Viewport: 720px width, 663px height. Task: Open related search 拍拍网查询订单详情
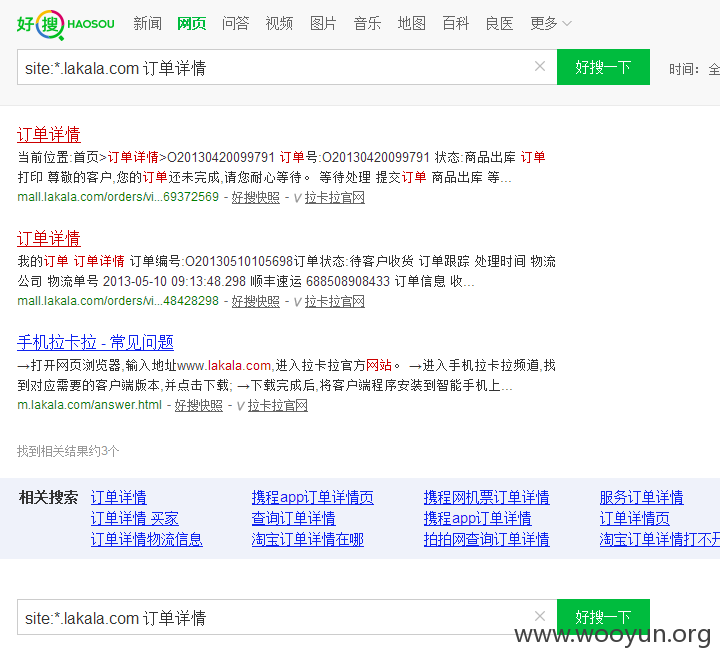pos(487,539)
